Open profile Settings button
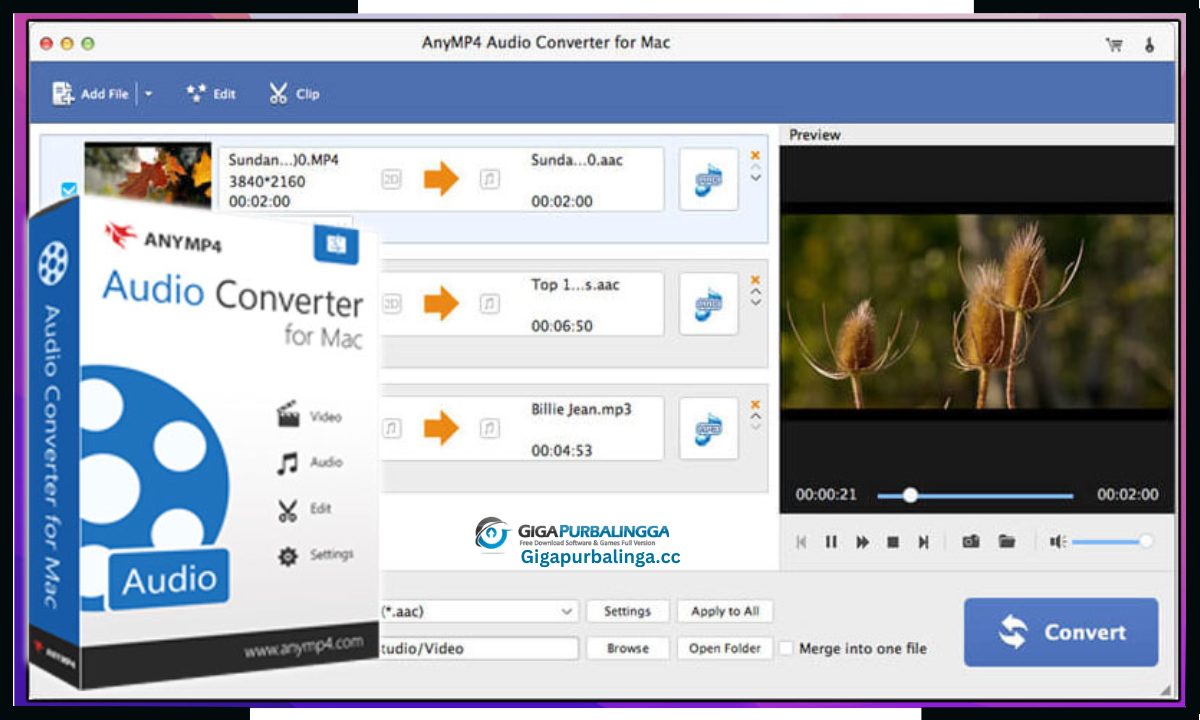This screenshot has width=1200, height=720. (628, 611)
